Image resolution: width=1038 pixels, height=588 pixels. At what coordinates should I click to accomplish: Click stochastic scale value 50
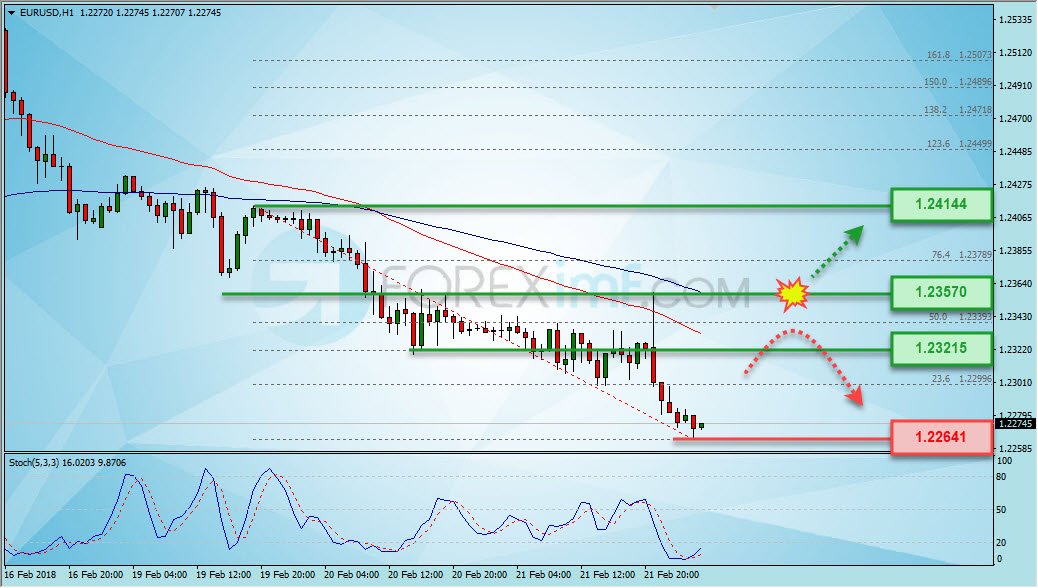pyautogui.click(x=1002, y=510)
